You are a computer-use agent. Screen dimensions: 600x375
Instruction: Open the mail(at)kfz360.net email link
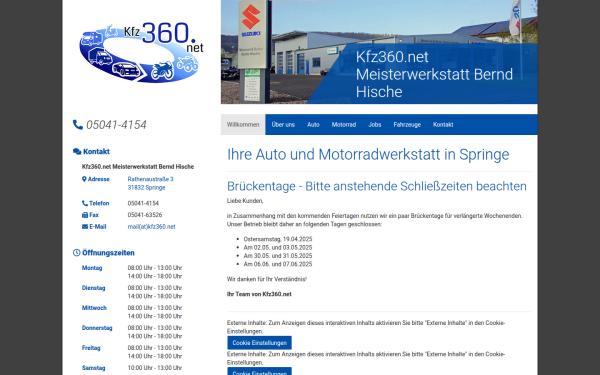pyautogui.click(x=151, y=227)
